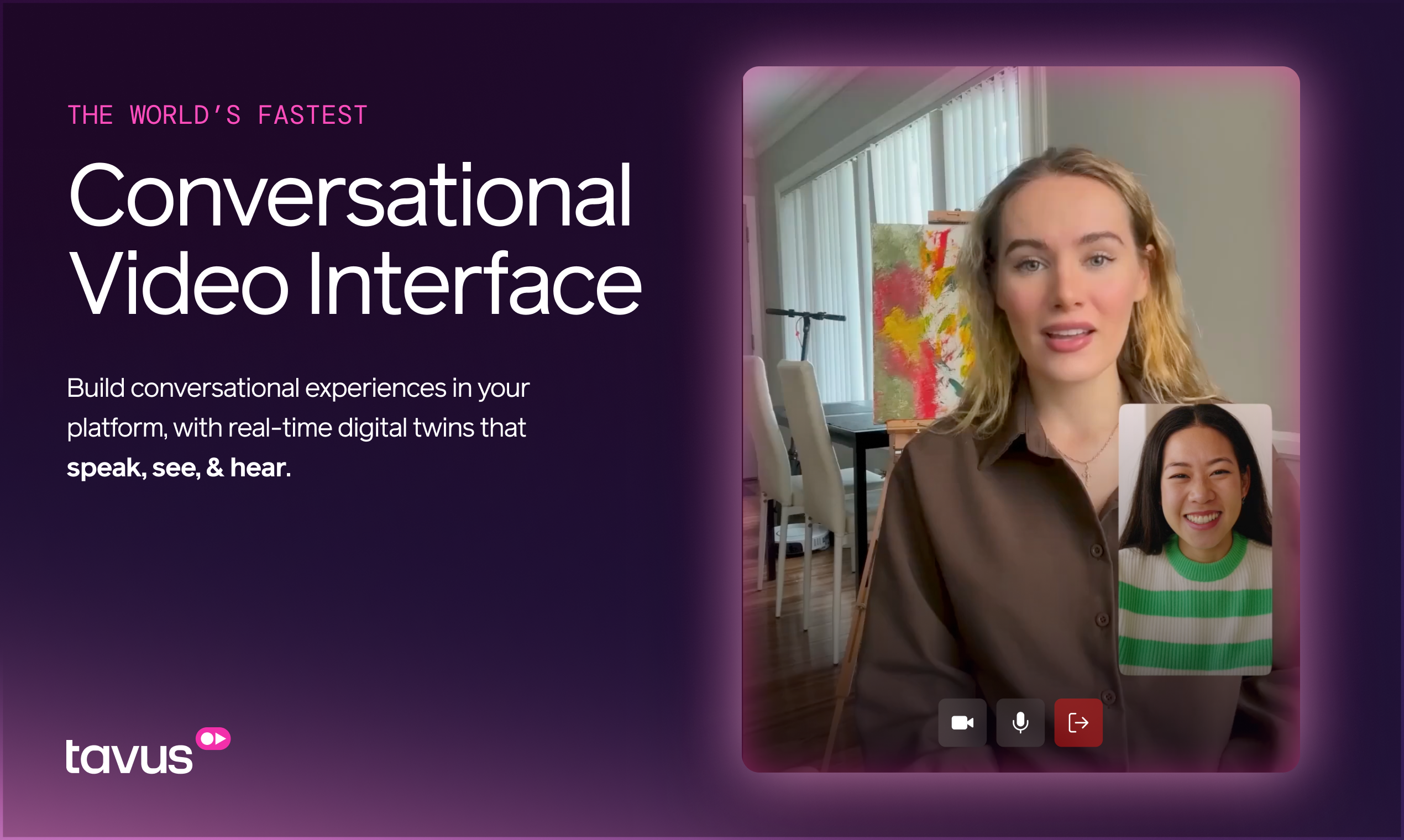Toggle the camera video button
Screen dimensions: 1404x840
962,722
